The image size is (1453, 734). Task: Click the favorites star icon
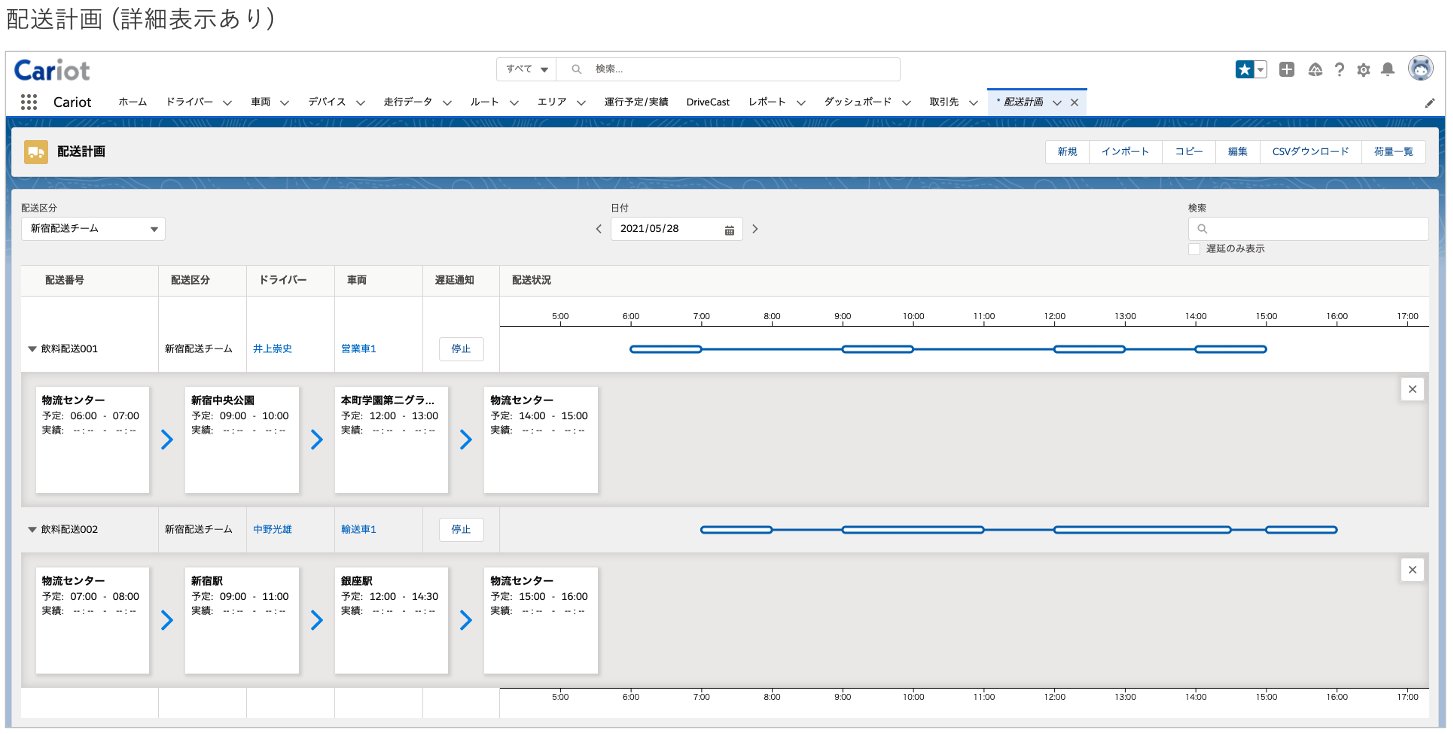[x=1245, y=69]
